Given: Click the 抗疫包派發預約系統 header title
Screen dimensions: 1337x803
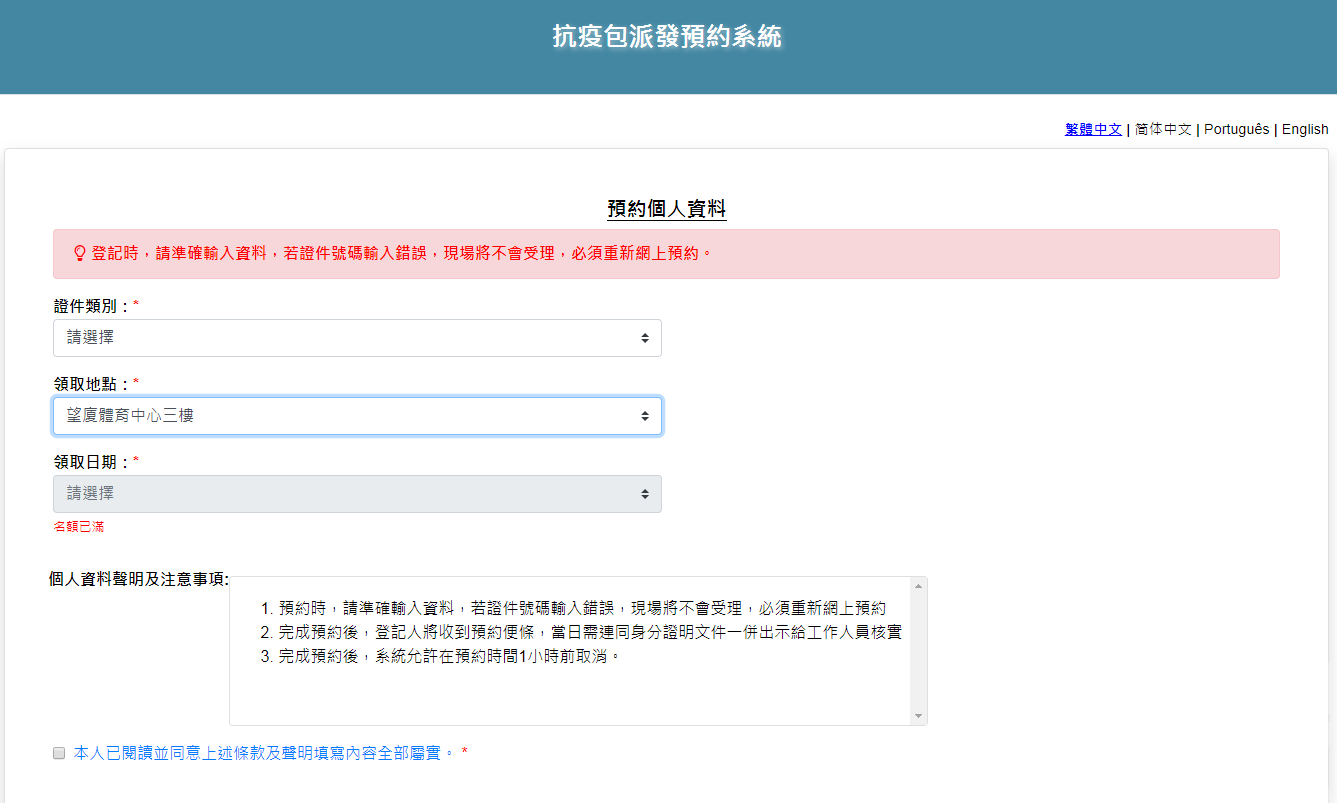Looking at the screenshot, I should 668,37.
